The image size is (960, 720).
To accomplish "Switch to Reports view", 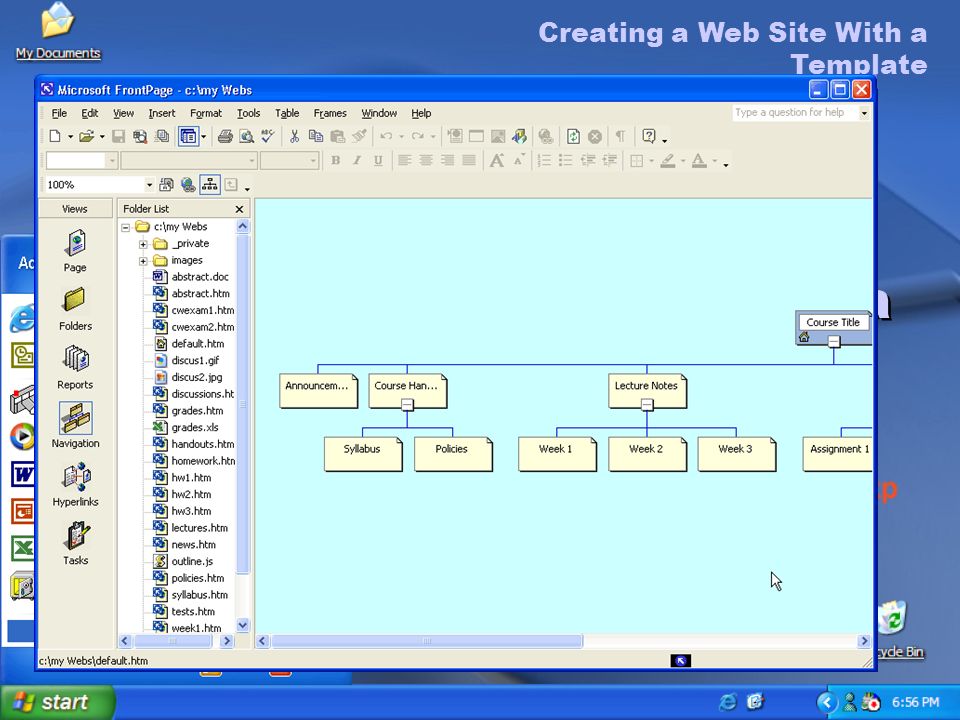I will point(75,367).
